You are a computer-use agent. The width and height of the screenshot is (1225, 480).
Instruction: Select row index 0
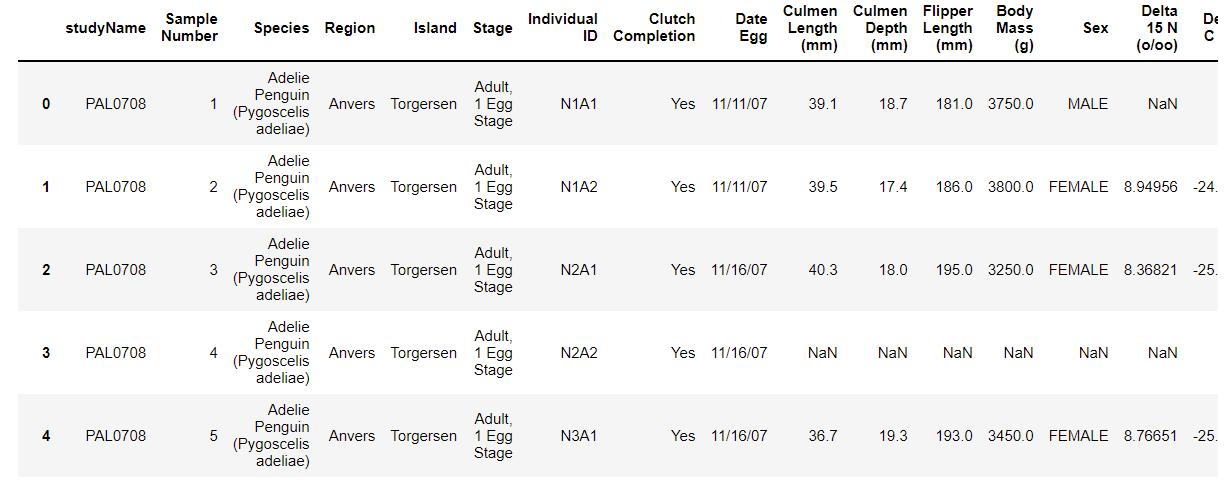45,104
